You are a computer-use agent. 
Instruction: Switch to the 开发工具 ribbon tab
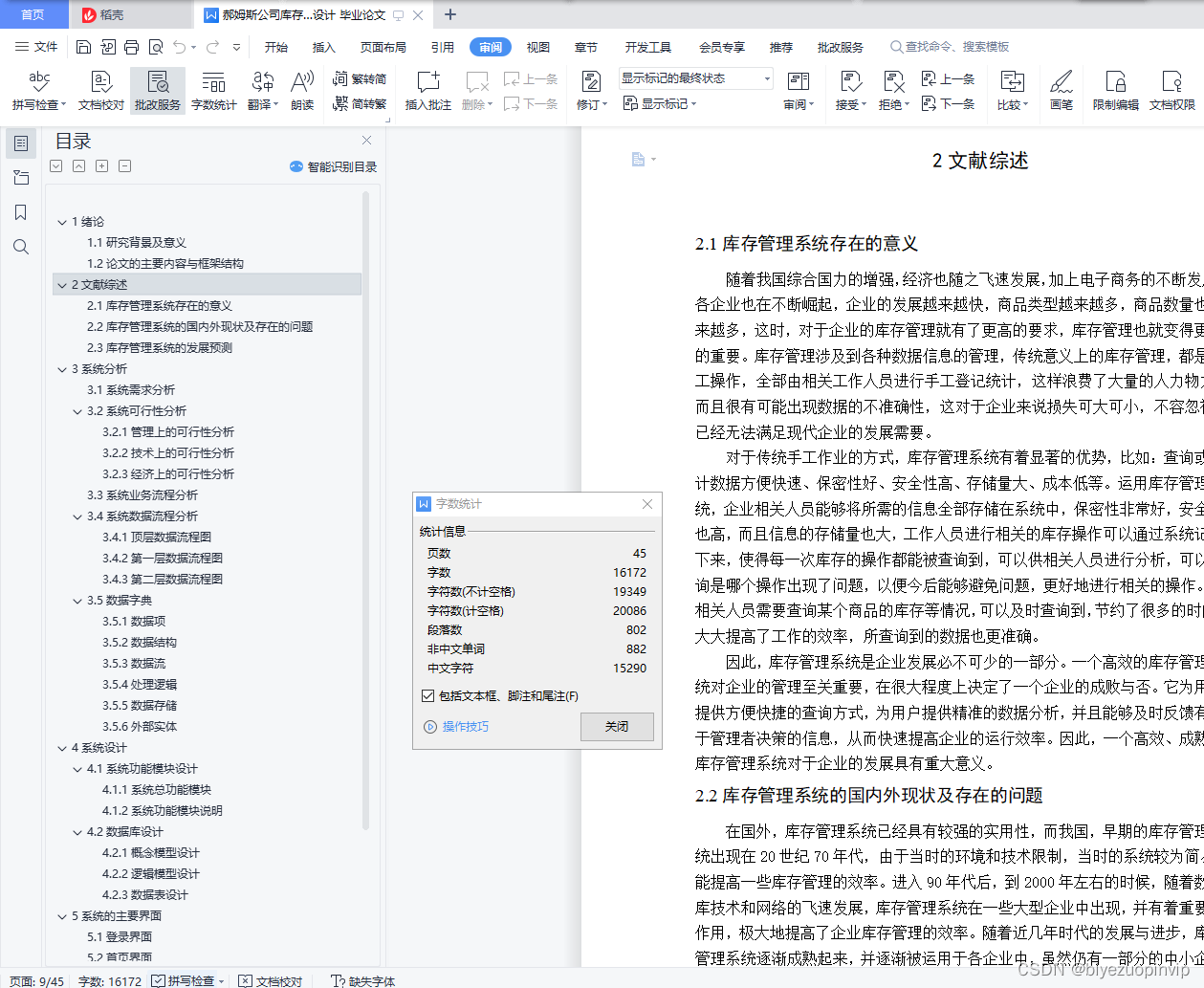[x=648, y=47]
